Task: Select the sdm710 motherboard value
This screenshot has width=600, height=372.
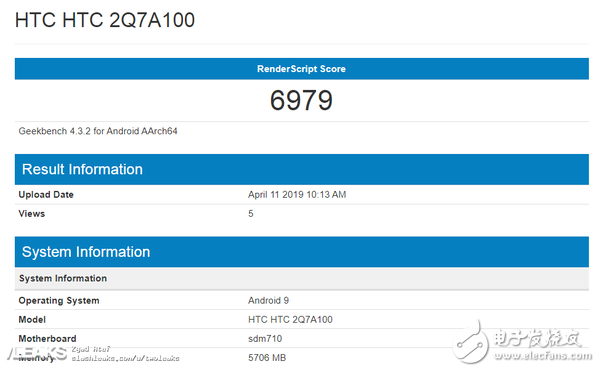Action: click(x=265, y=339)
